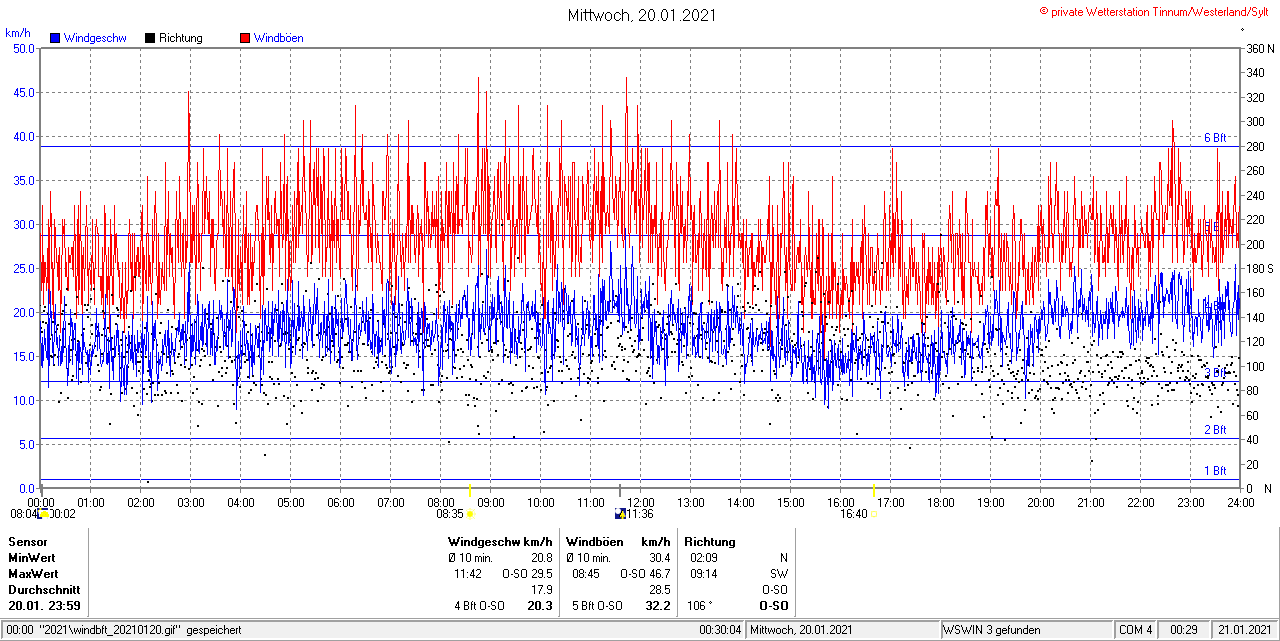The height and width of the screenshot is (641, 1280).
Task: Click the 21.01.2021 status bar date
Action: point(1243,630)
